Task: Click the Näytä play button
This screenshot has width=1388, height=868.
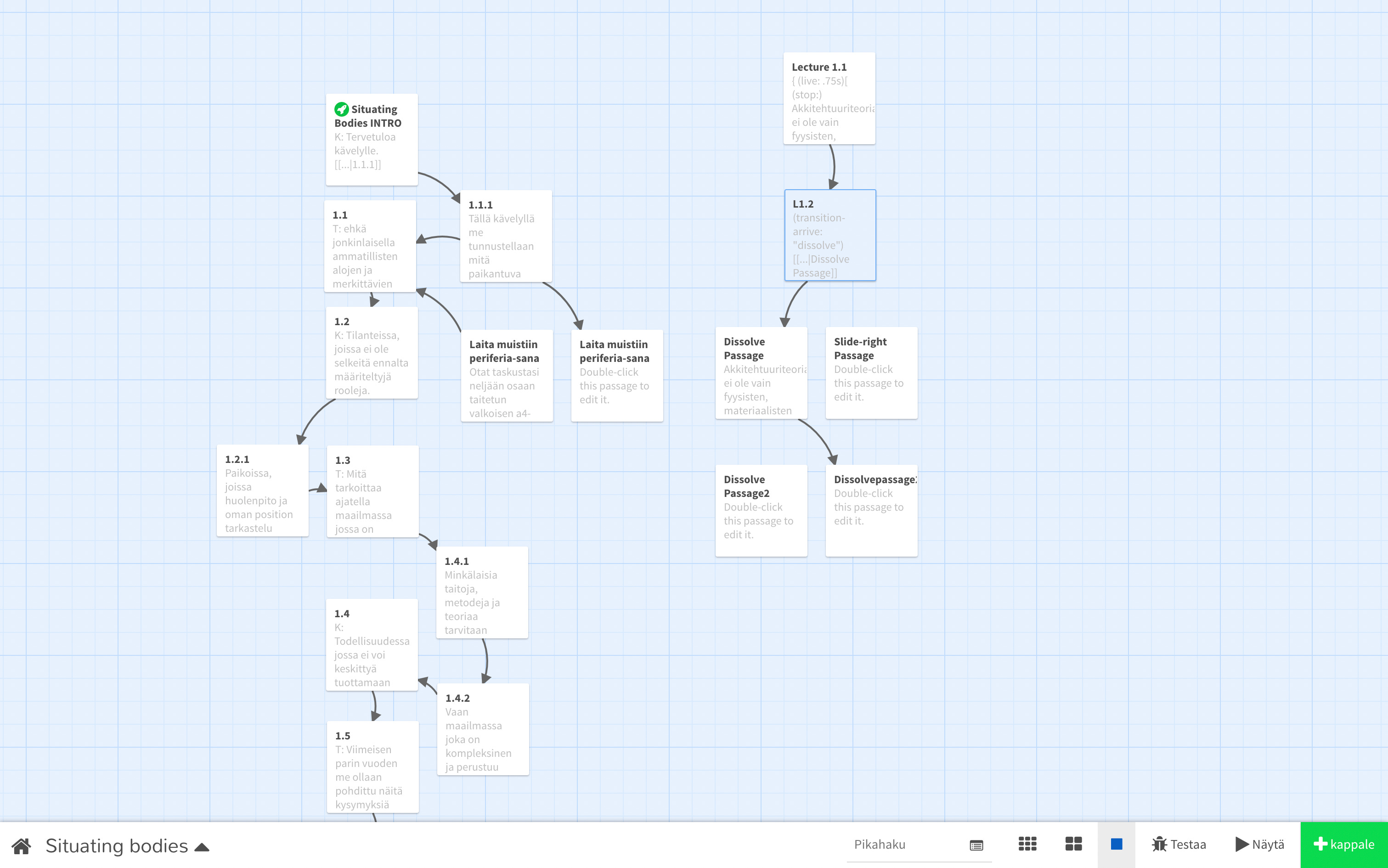Action: click(x=1260, y=845)
